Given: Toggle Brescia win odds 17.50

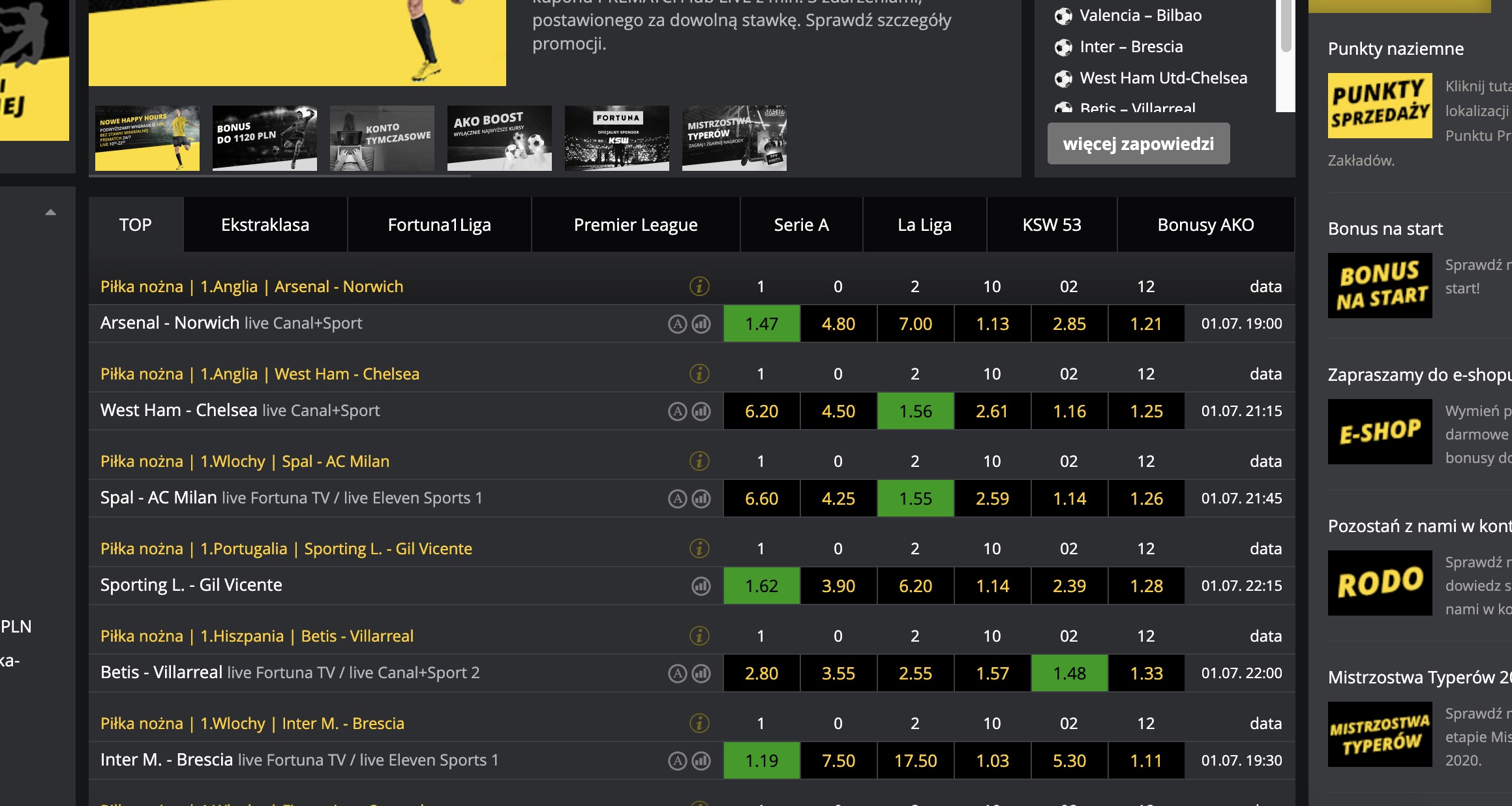Looking at the screenshot, I should click(x=916, y=760).
